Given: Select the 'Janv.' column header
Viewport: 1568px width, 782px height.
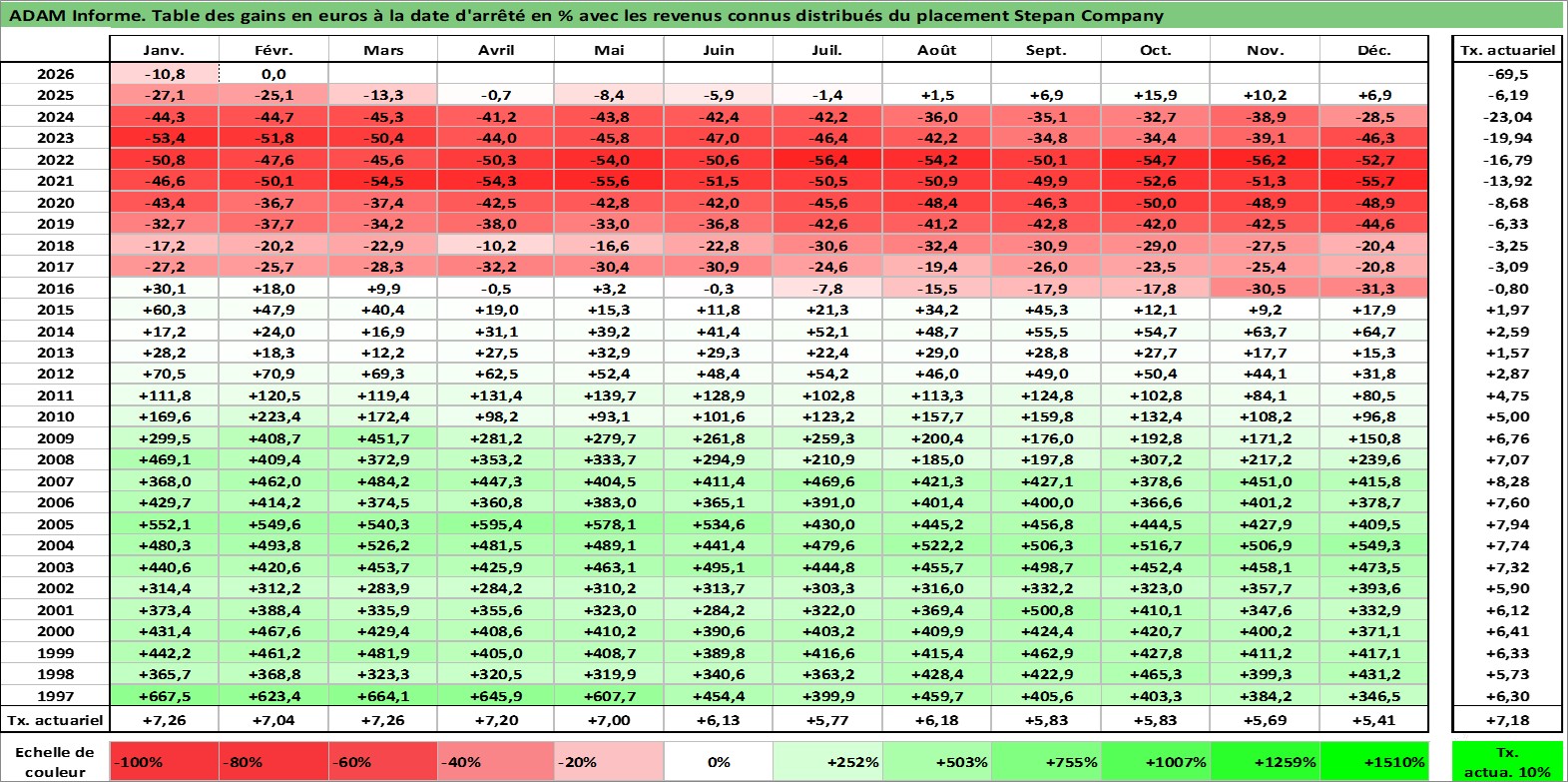Looking at the screenshot, I should point(164,50).
